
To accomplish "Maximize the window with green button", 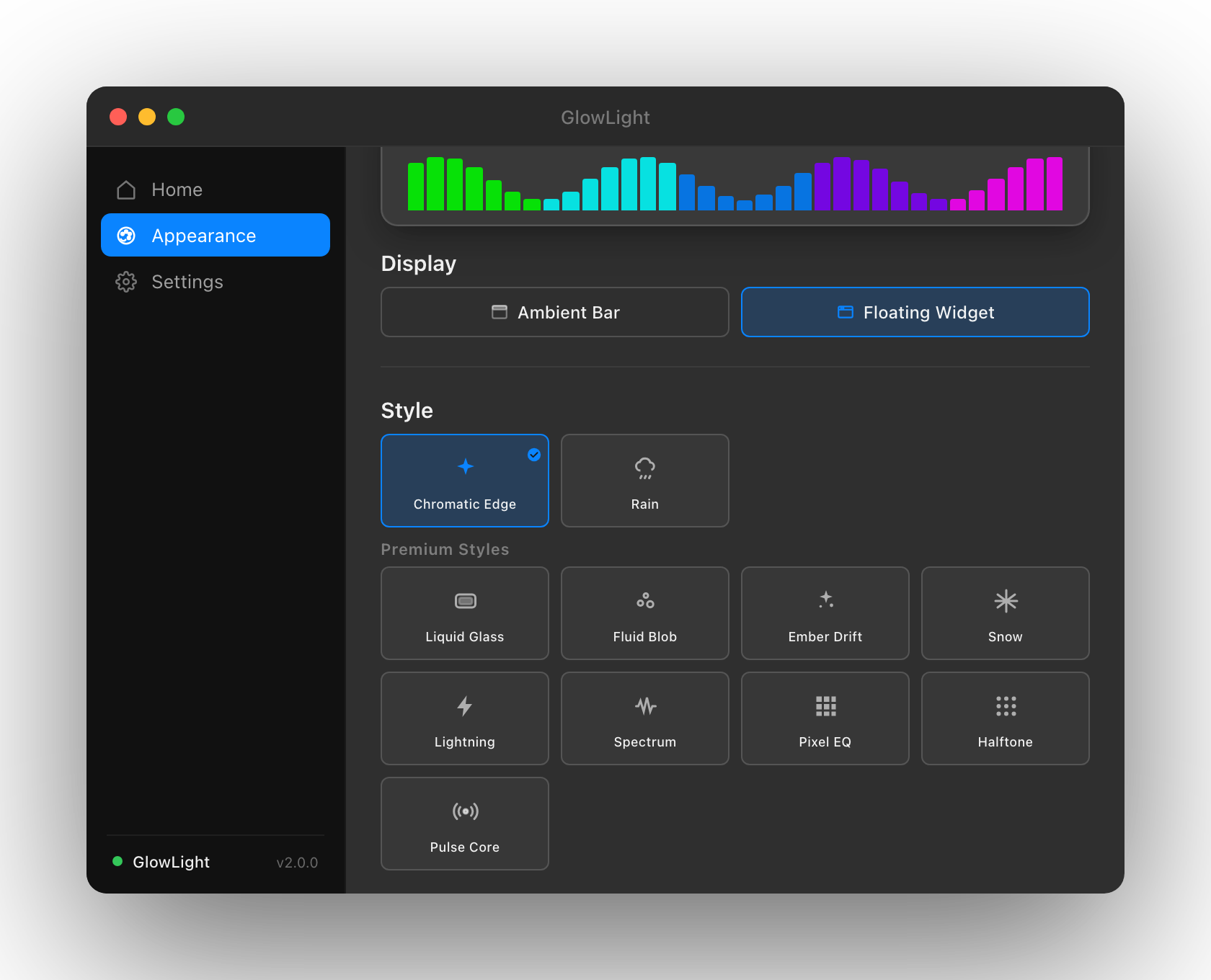I will pyautogui.click(x=176, y=117).
